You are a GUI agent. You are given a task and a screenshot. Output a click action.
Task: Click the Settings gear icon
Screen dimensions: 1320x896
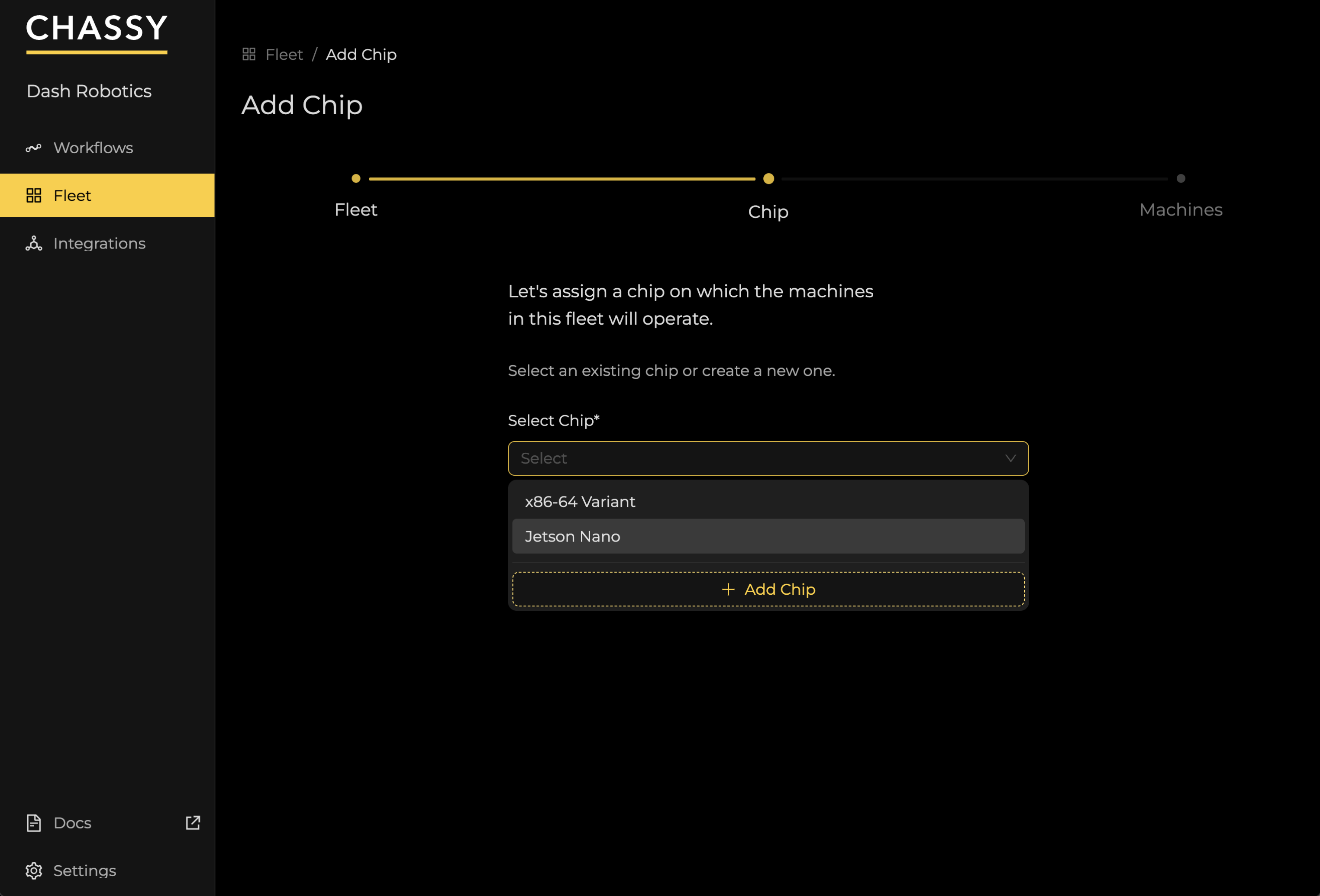click(33, 870)
